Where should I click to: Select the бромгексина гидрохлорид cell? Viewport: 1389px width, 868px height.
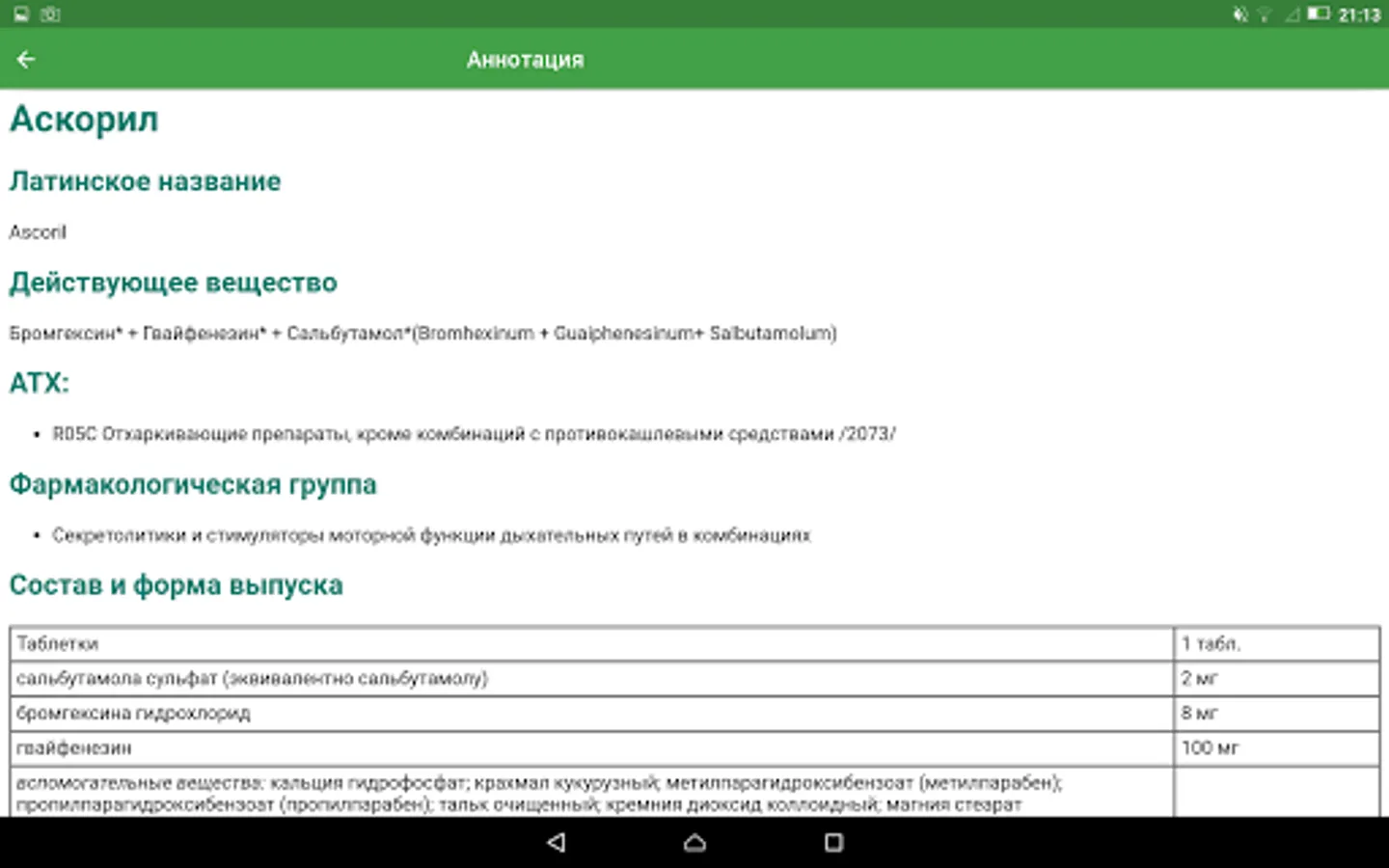coord(591,714)
